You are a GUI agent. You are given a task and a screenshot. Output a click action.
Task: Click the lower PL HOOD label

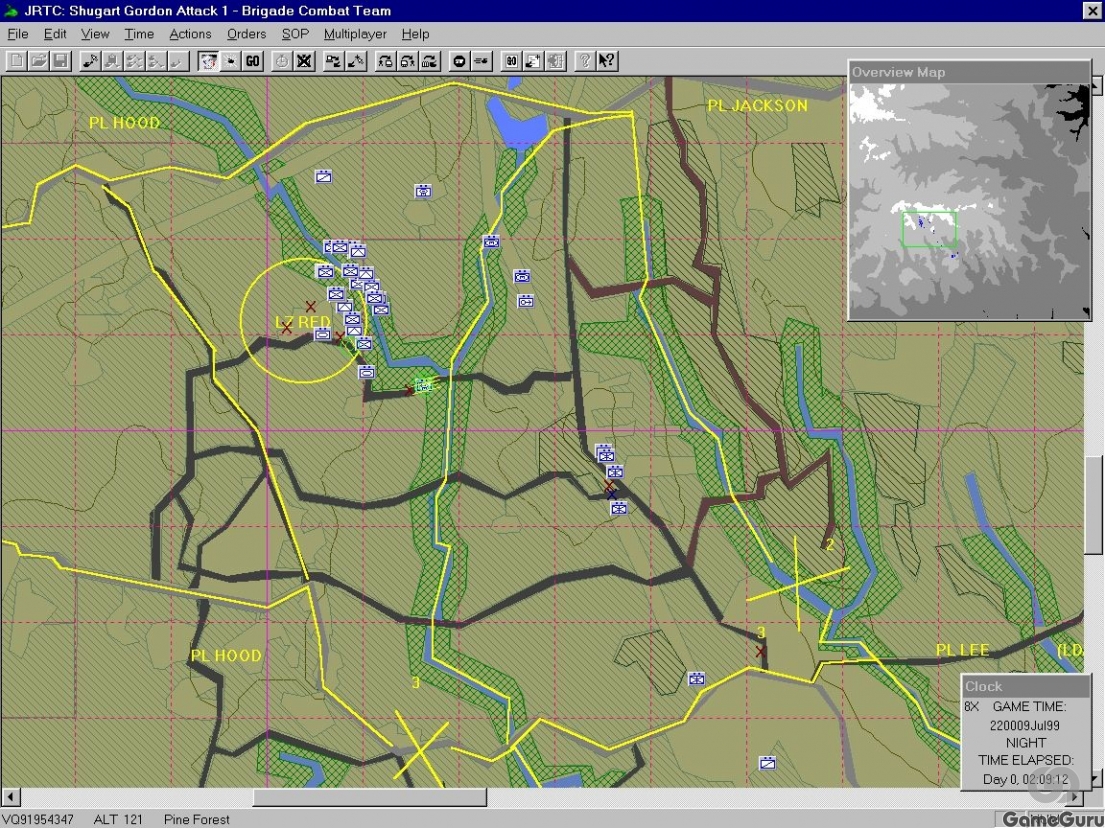pyautogui.click(x=226, y=655)
